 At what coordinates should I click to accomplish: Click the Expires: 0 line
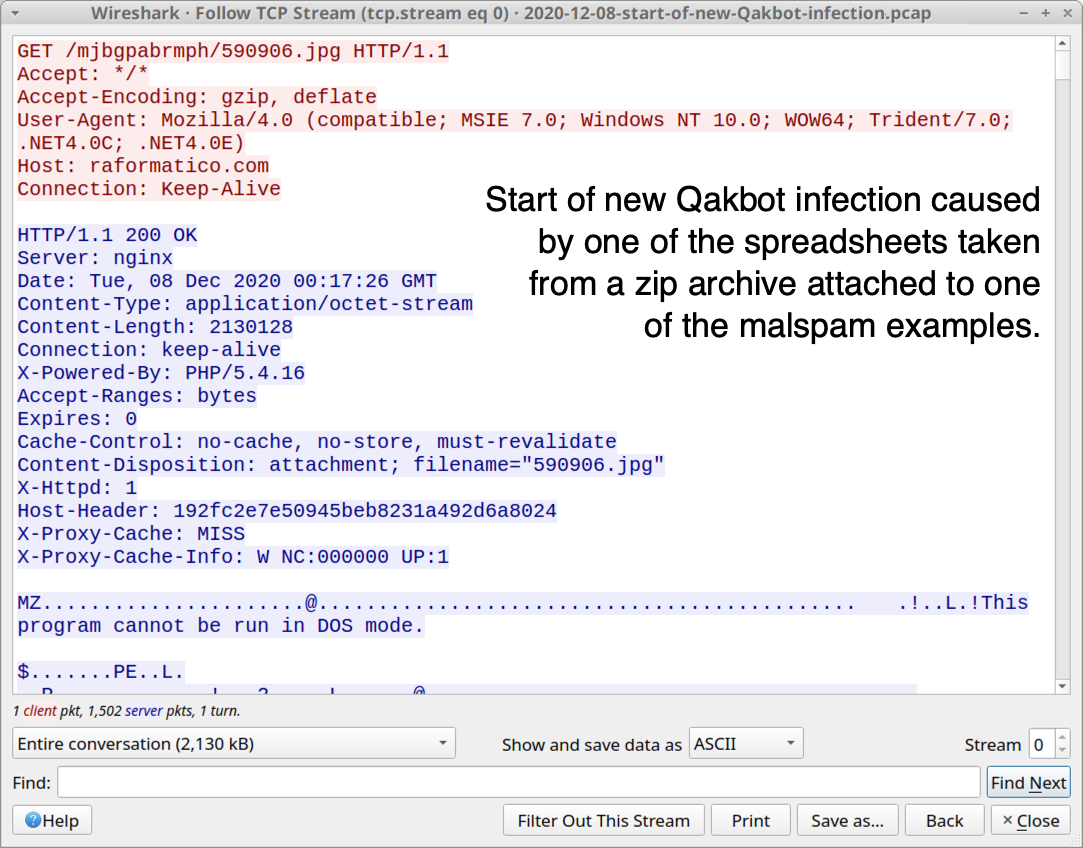pyautogui.click(x=77, y=418)
